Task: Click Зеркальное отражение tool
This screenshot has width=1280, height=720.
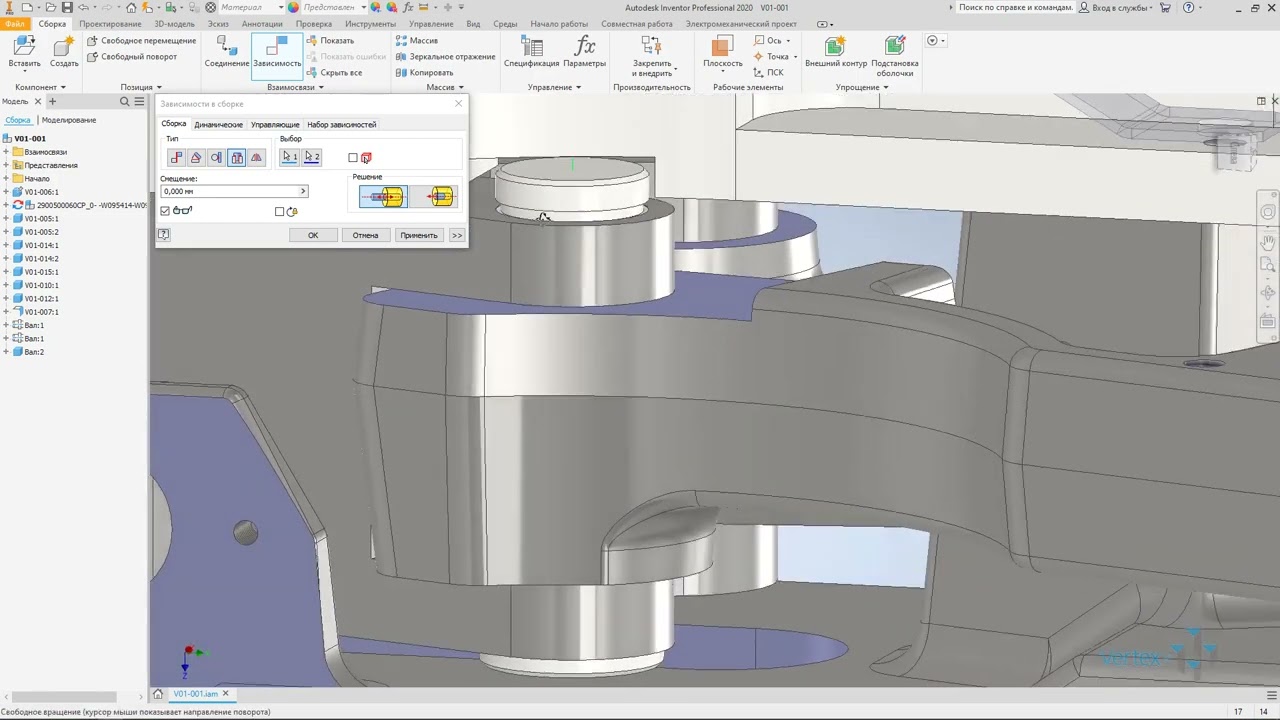Action: (x=445, y=57)
